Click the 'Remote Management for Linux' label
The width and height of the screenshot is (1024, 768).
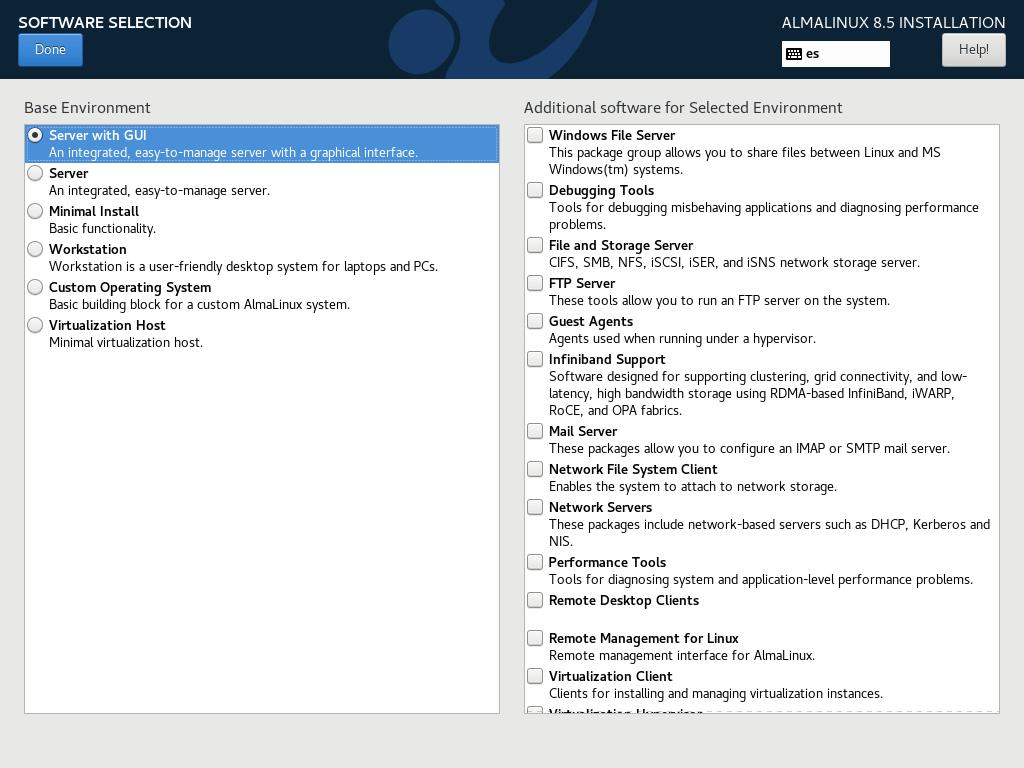point(644,638)
